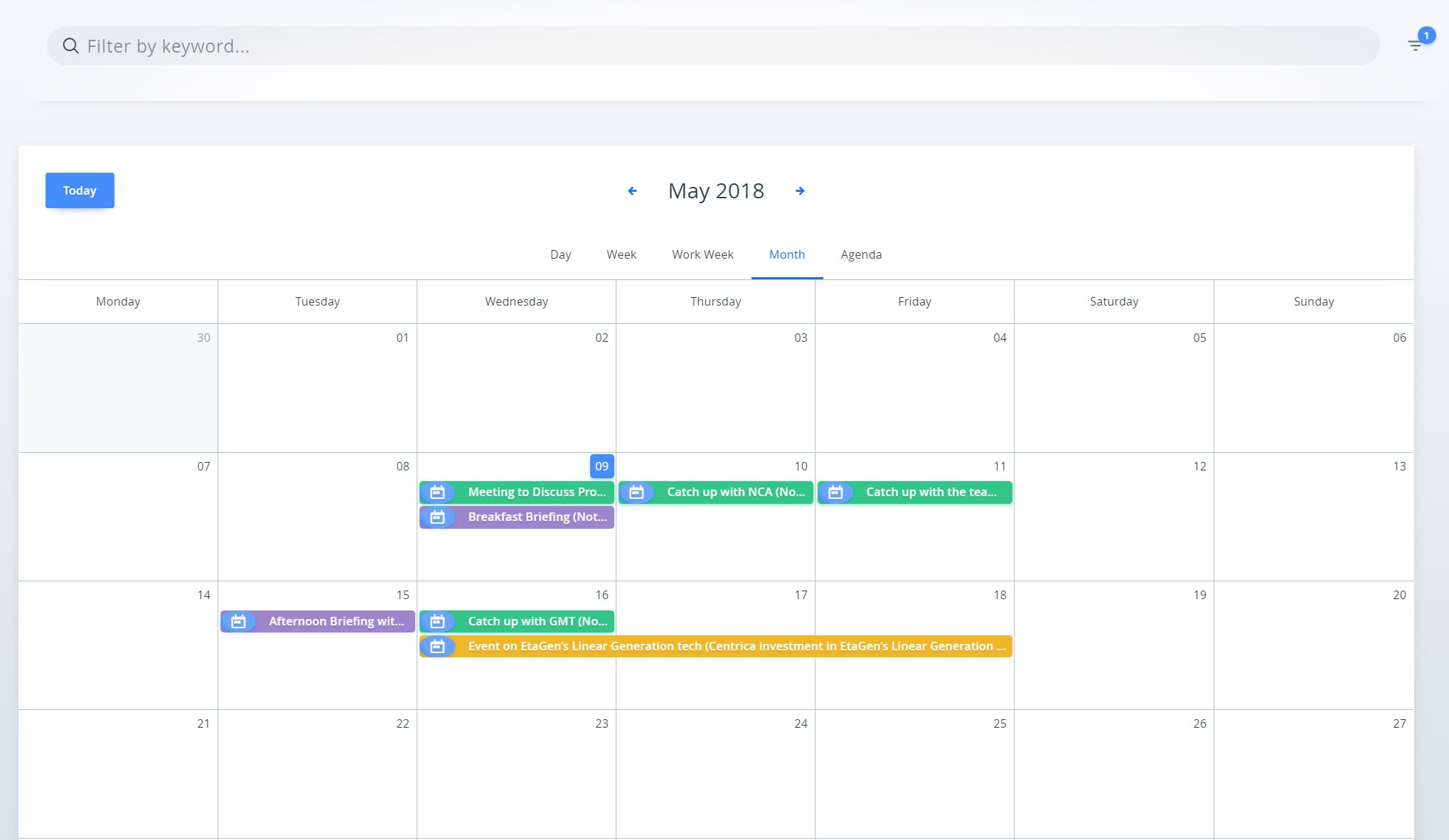Select the Work Week view tab
Image resolution: width=1449 pixels, height=840 pixels.
coord(702,254)
